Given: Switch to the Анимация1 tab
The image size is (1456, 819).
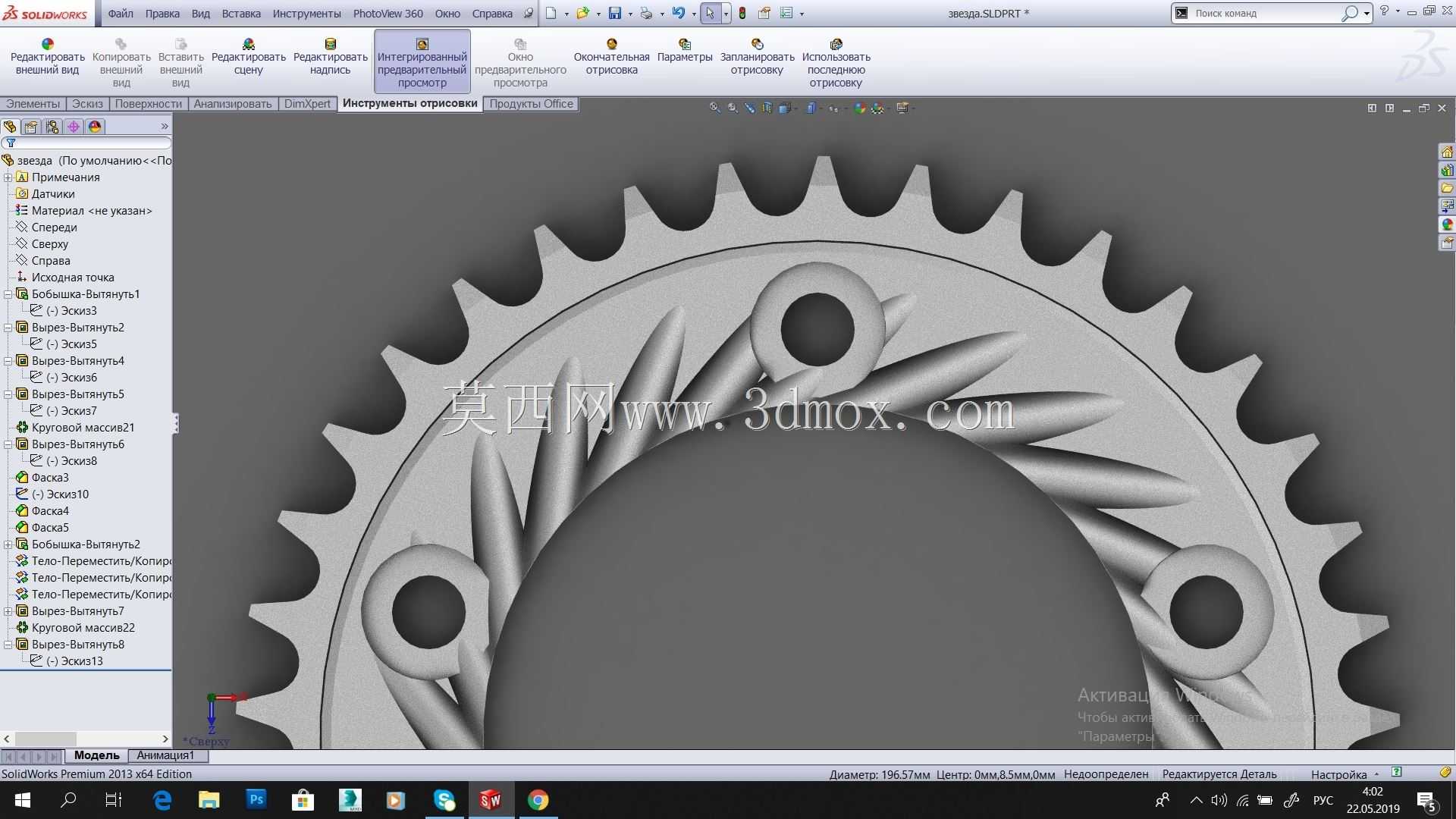Looking at the screenshot, I should pyautogui.click(x=165, y=755).
